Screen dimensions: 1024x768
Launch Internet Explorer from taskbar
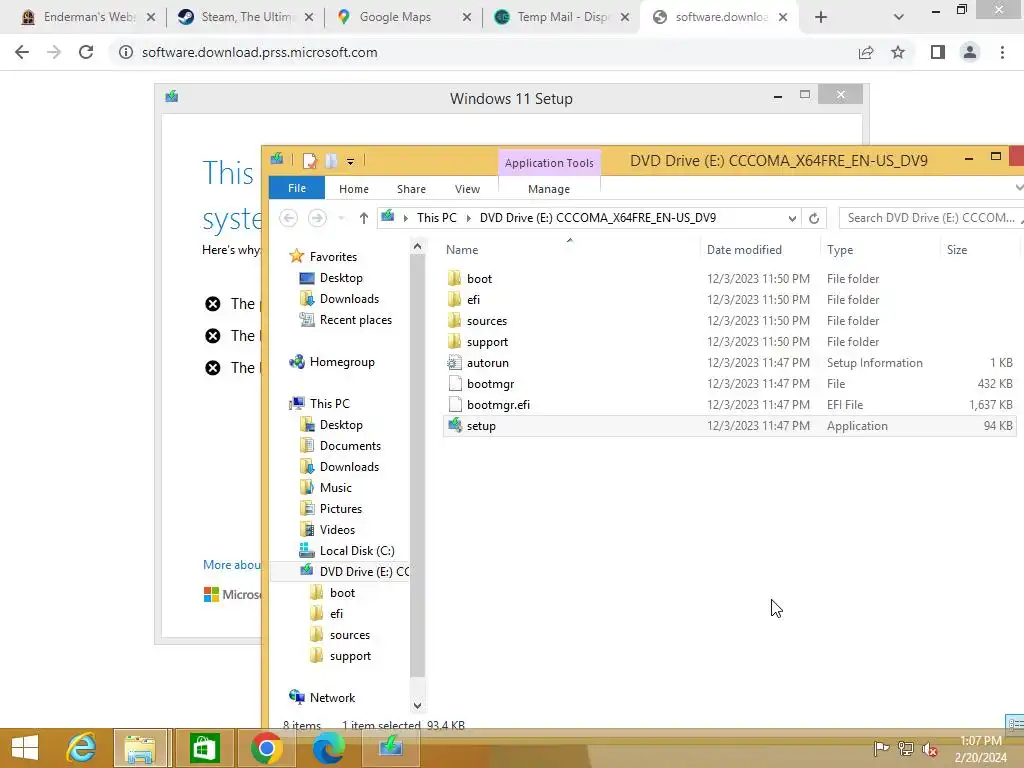[x=81, y=748]
